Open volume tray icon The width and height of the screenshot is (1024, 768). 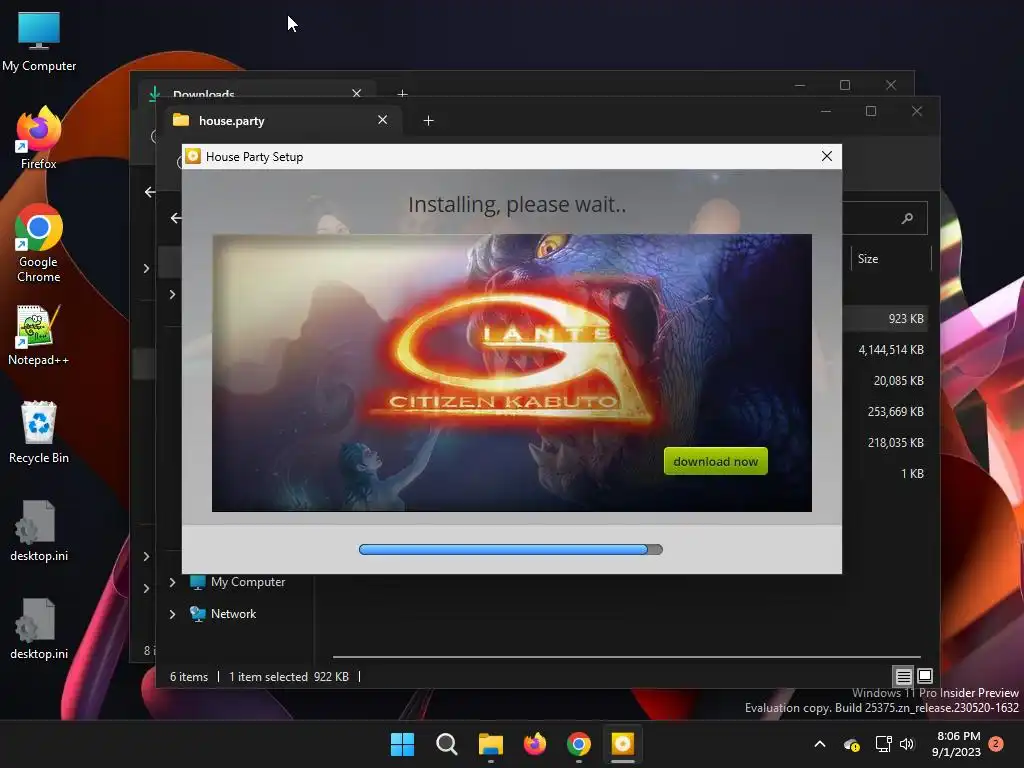906,744
